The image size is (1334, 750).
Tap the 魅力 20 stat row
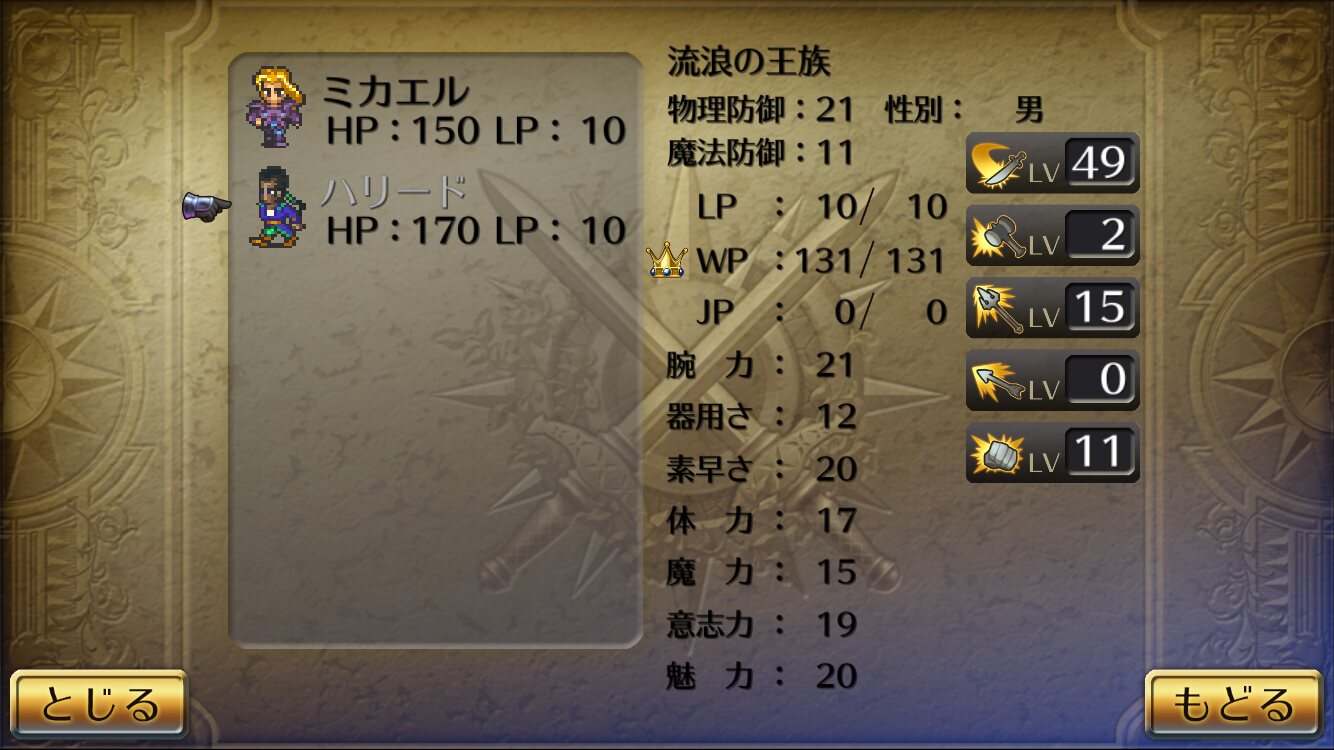tap(762, 676)
